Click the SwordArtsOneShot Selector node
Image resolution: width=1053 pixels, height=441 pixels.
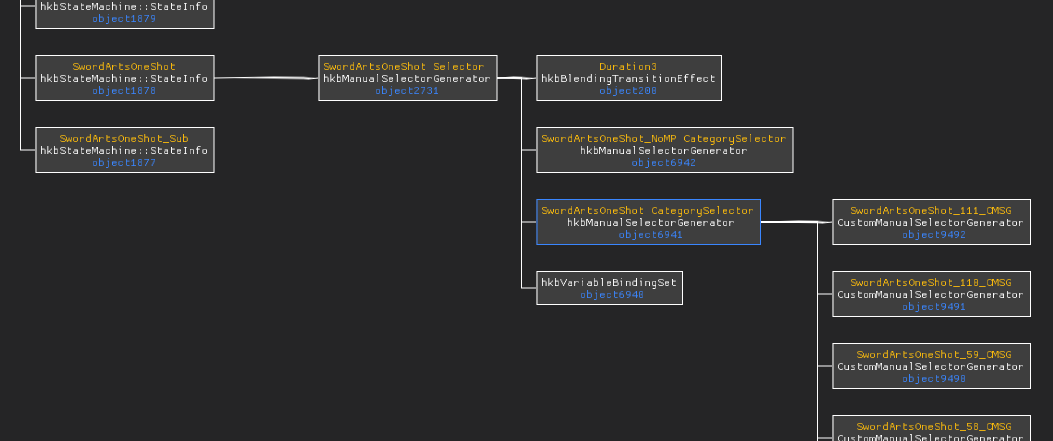pos(407,78)
